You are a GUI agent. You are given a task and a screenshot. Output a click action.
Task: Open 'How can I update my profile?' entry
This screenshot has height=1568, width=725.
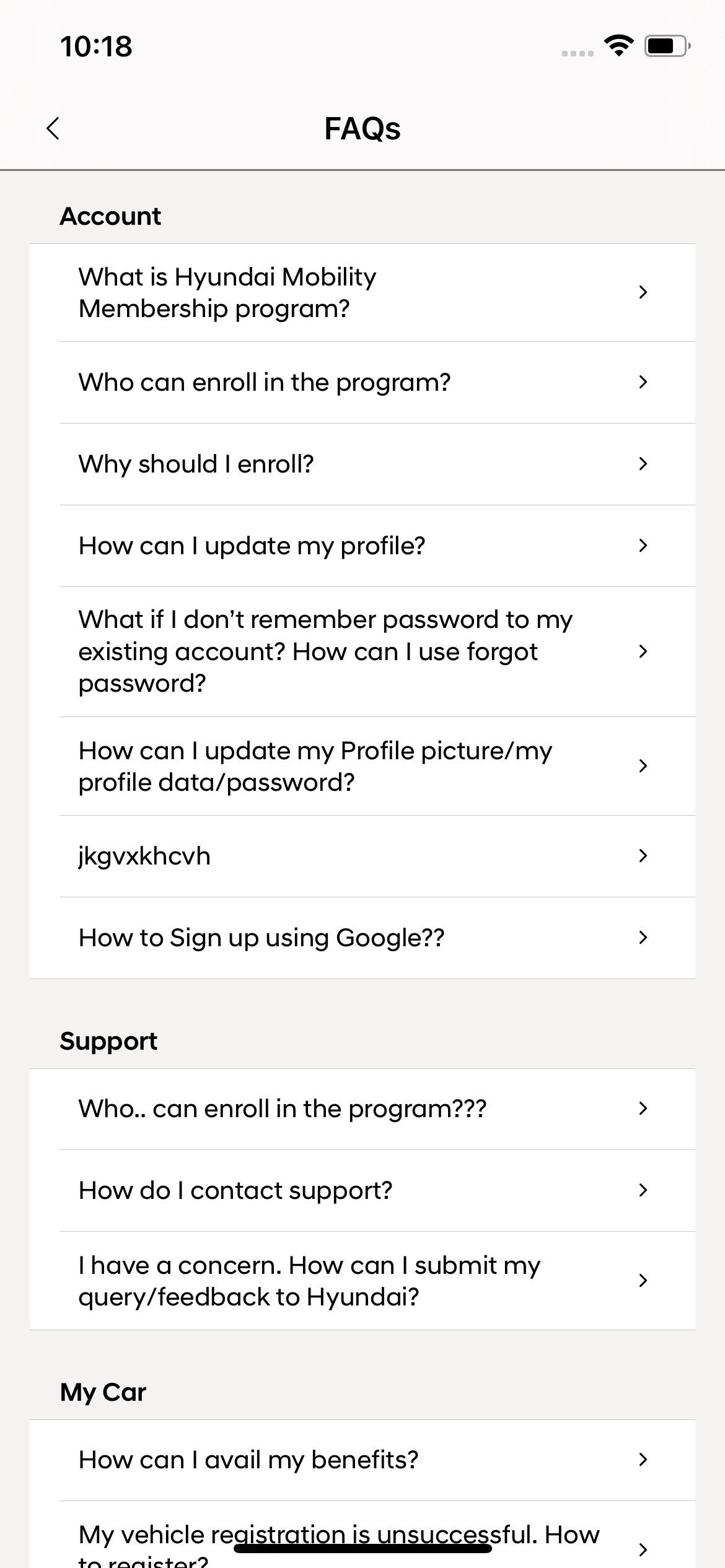click(252, 546)
